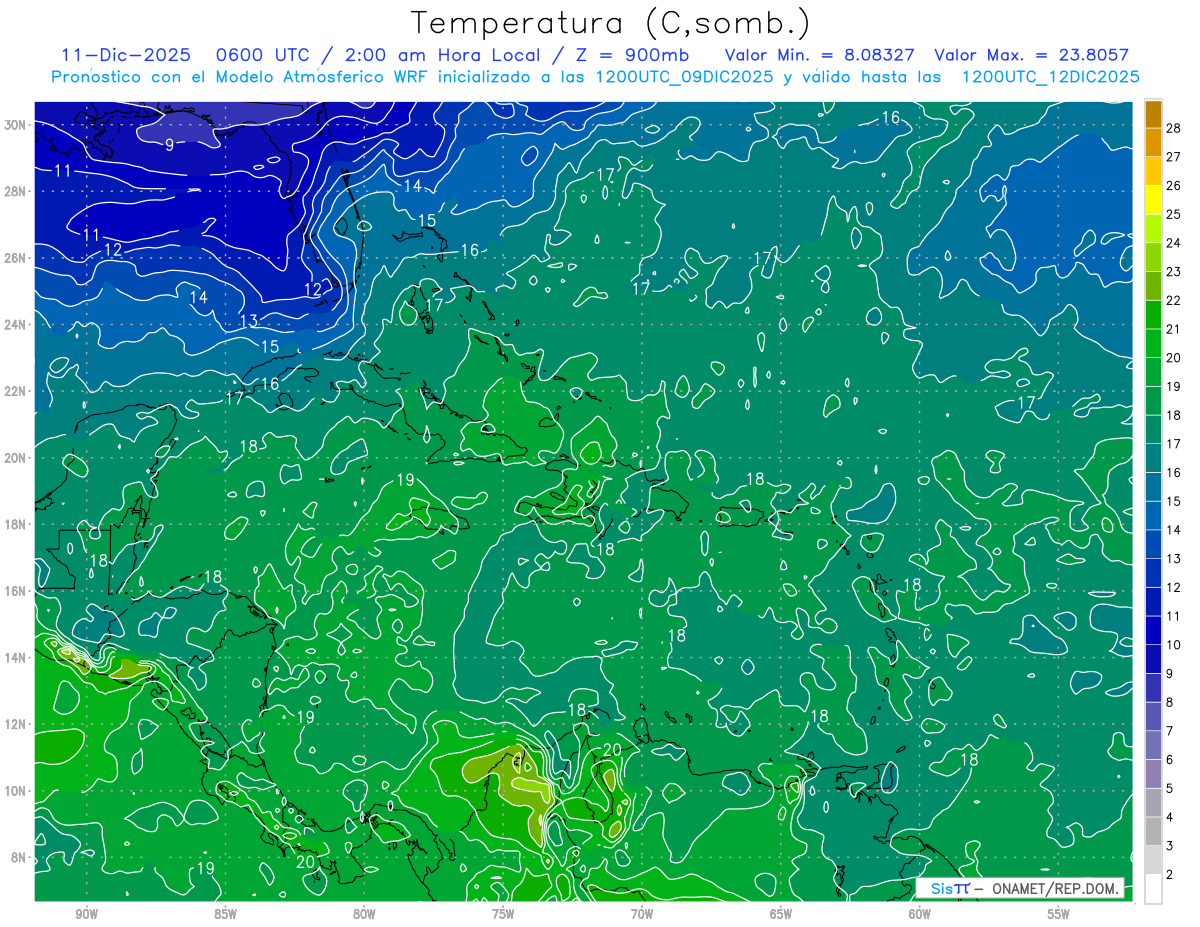
Task: Click the '85W' longitude tick label
Action: click(225, 914)
